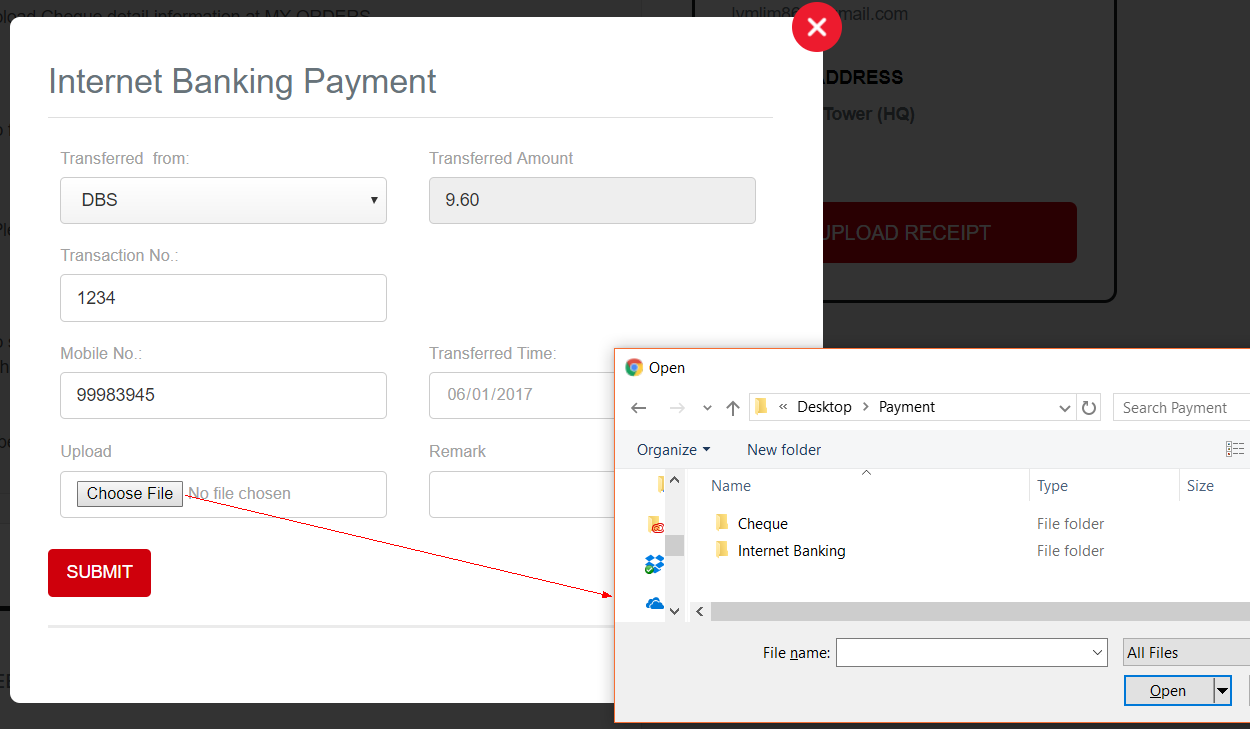
Task: Go back in the file dialog
Action: click(x=639, y=408)
